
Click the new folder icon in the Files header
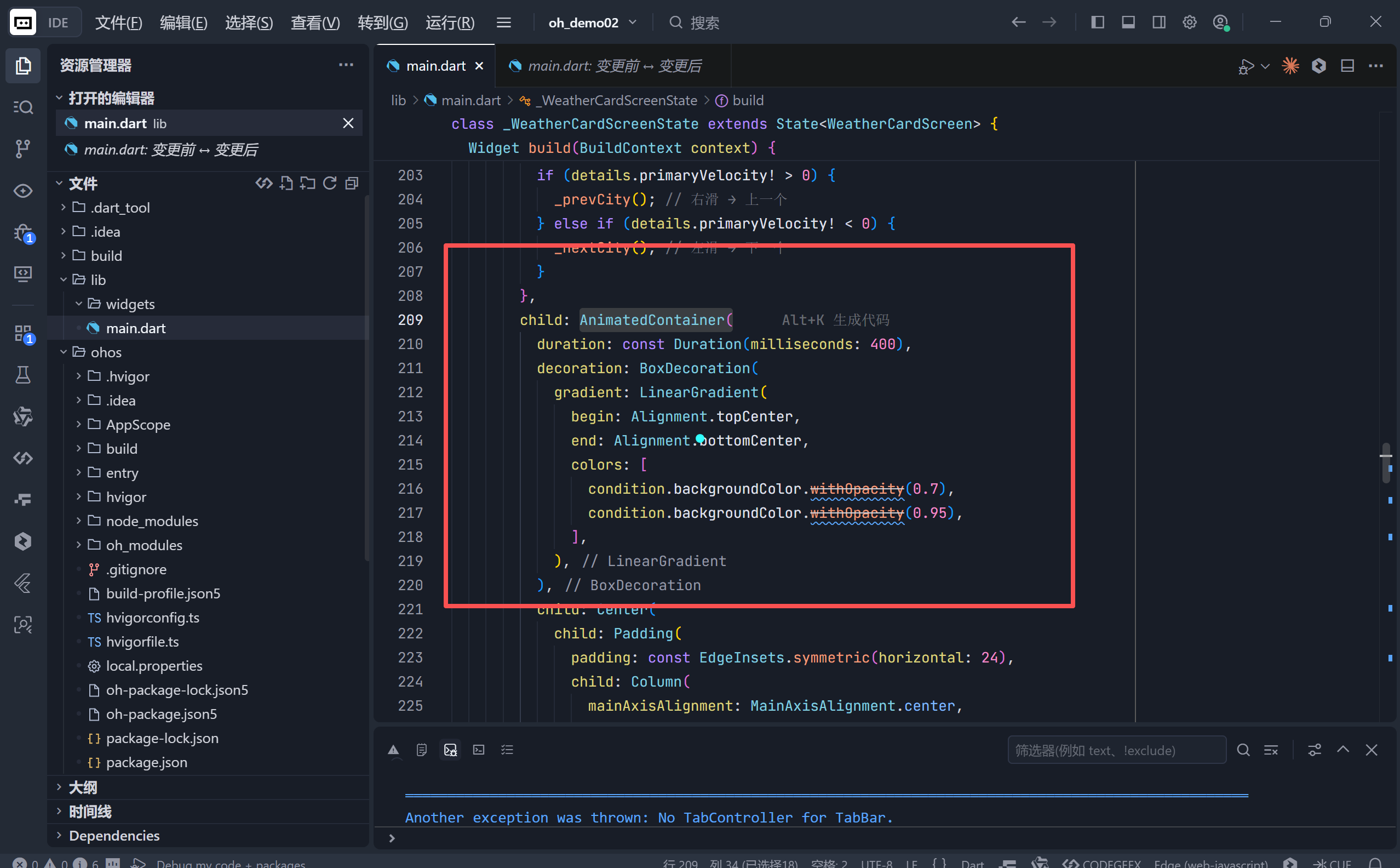point(307,183)
